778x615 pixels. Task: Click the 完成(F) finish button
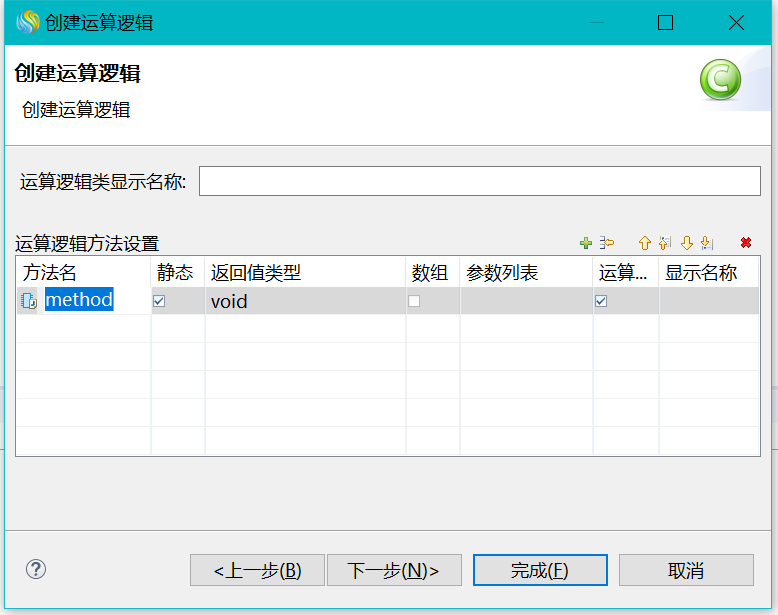click(539, 570)
